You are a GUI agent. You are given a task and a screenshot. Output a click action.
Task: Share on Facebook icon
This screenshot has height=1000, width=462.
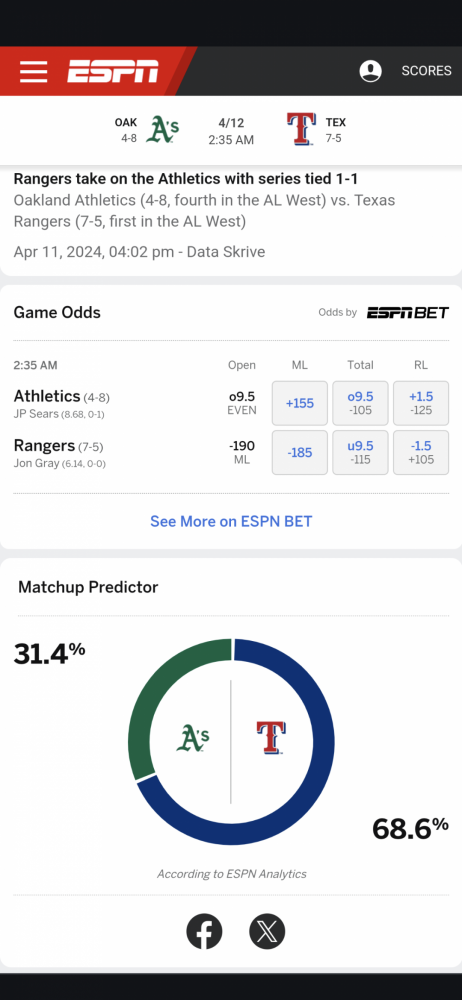(204, 932)
